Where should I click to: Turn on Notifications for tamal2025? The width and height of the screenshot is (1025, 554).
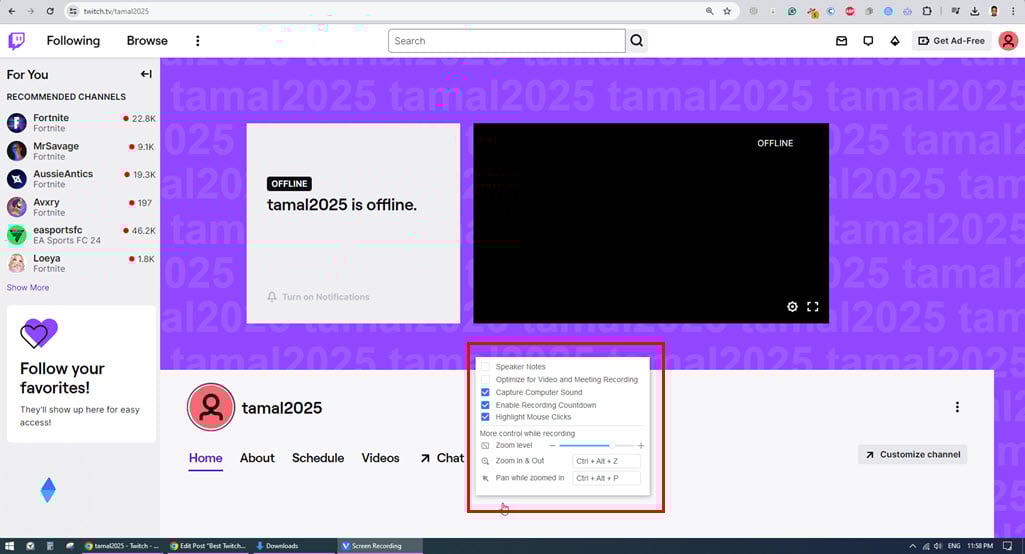[318, 297]
